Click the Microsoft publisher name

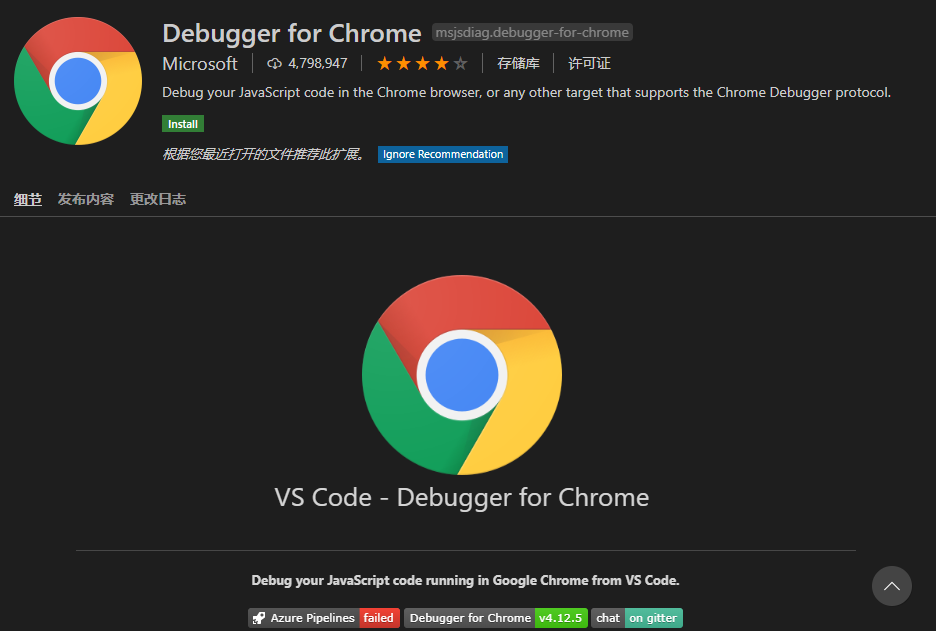point(200,64)
